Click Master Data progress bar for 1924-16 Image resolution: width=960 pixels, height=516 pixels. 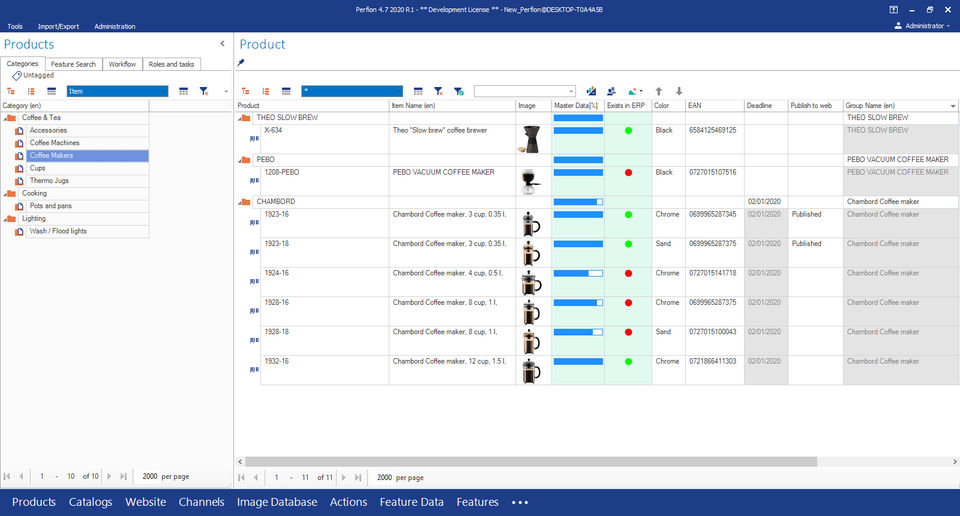point(578,273)
